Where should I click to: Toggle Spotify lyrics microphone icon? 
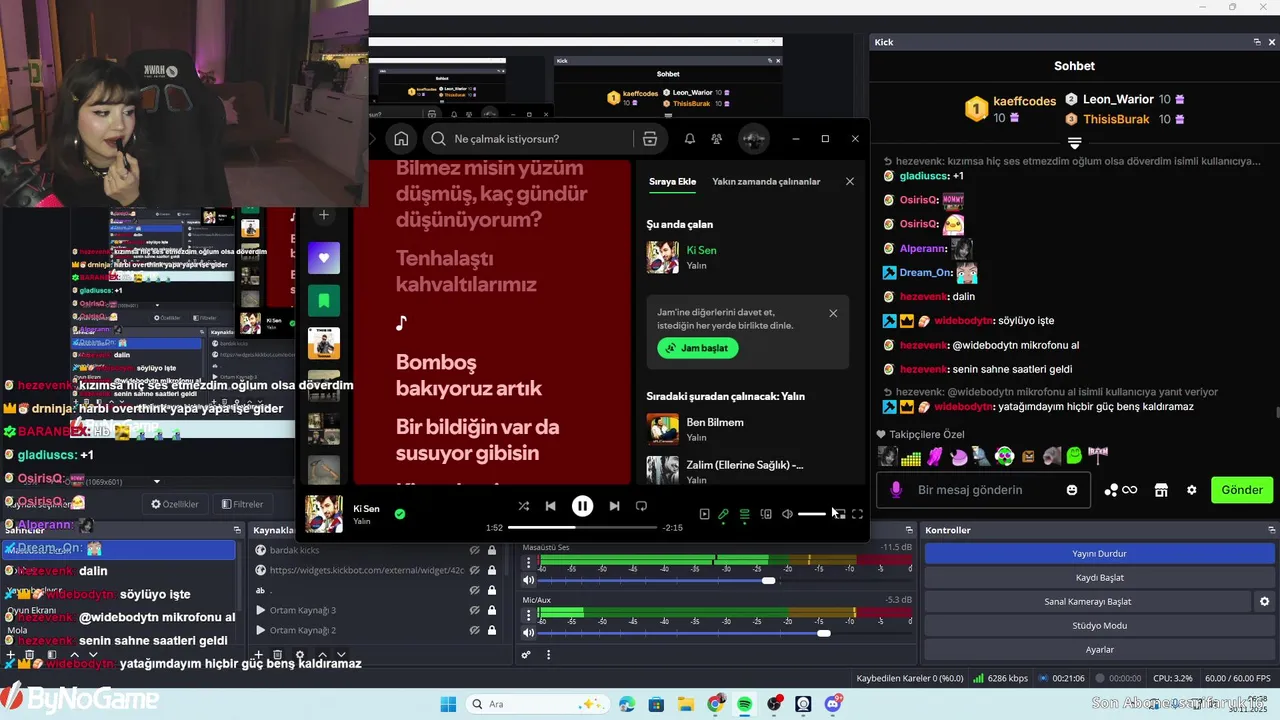tap(724, 514)
